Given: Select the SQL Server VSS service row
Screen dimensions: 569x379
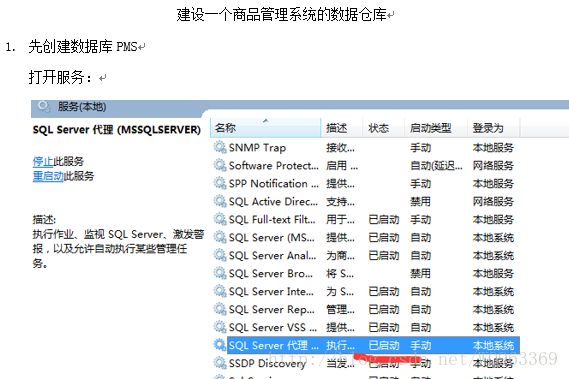Looking at the screenshot, I should 366,327.
